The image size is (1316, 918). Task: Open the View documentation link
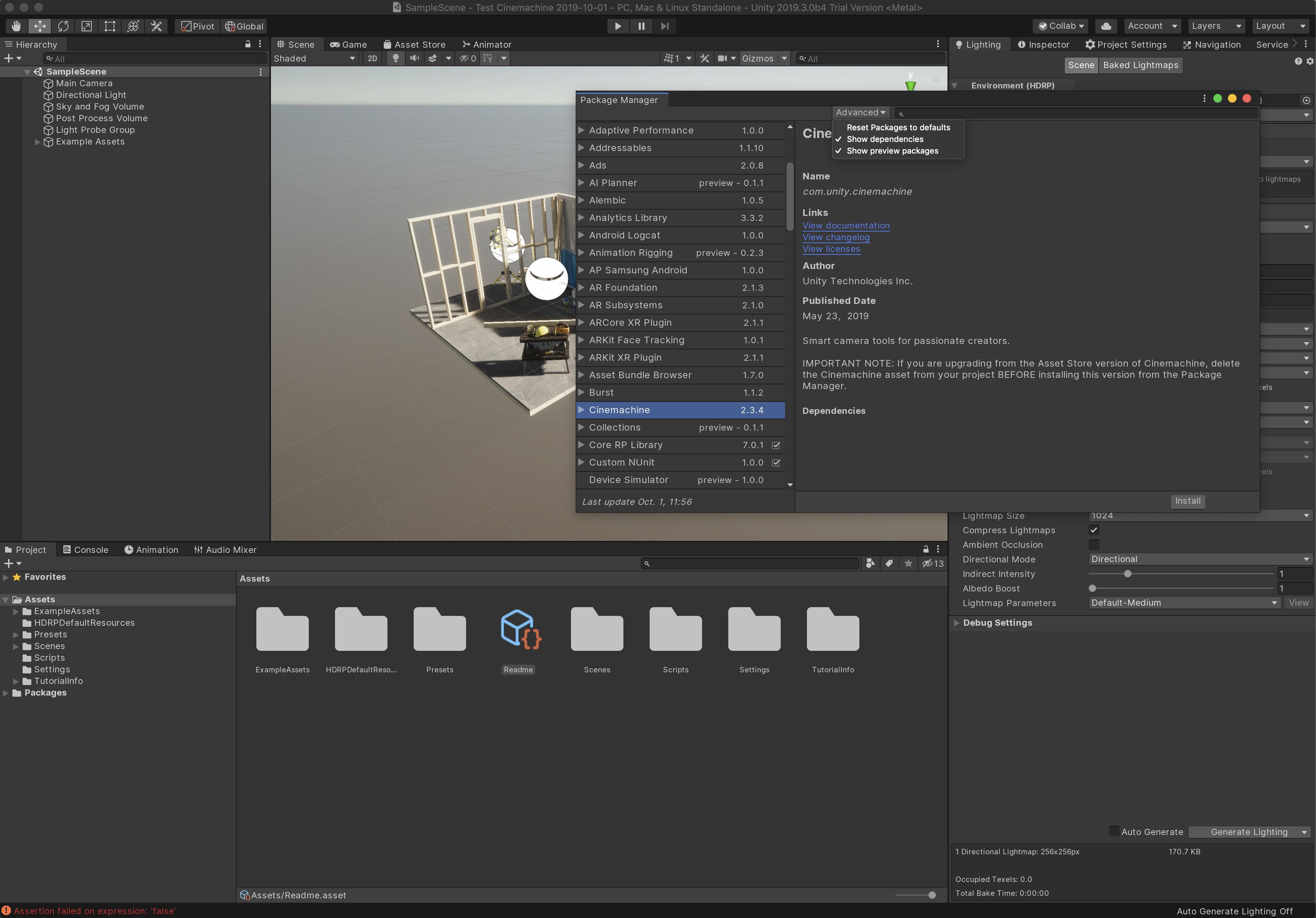click(846, 225)
